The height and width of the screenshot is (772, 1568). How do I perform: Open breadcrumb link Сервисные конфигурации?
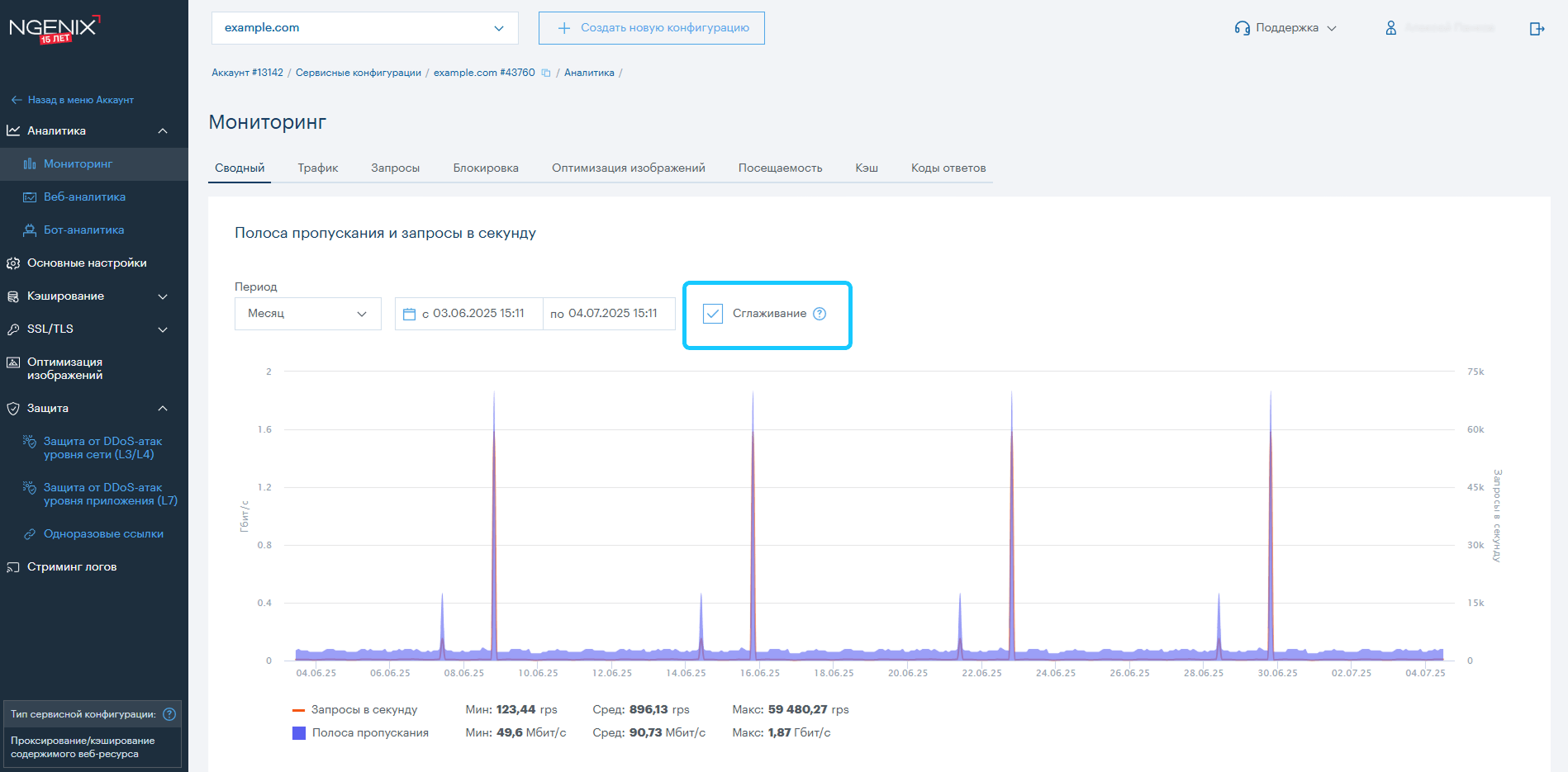click(359, 73)
